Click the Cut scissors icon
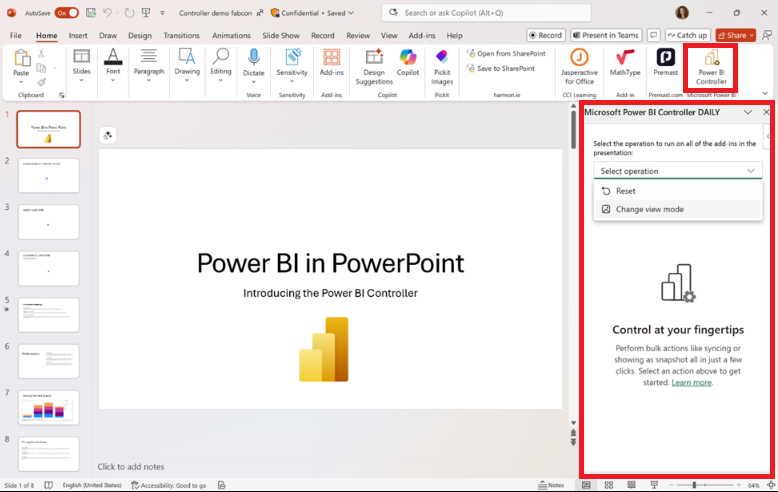This screenshot has height=492, width=778. pyautogui.click(x=41, y=54)
